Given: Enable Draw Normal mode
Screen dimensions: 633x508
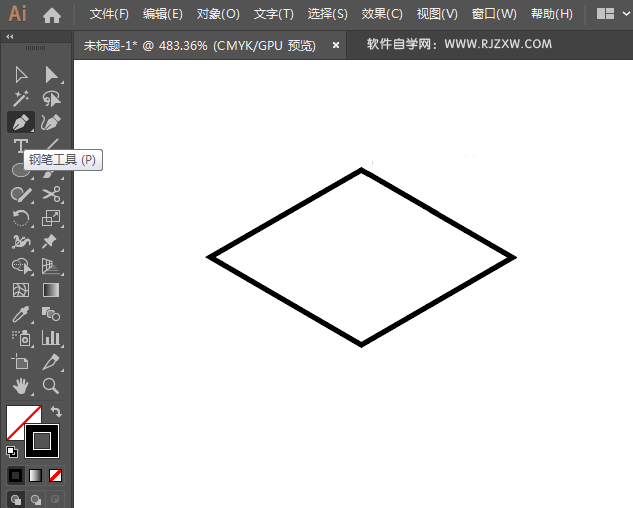Looking at the screenshot, I should [16, 500].
